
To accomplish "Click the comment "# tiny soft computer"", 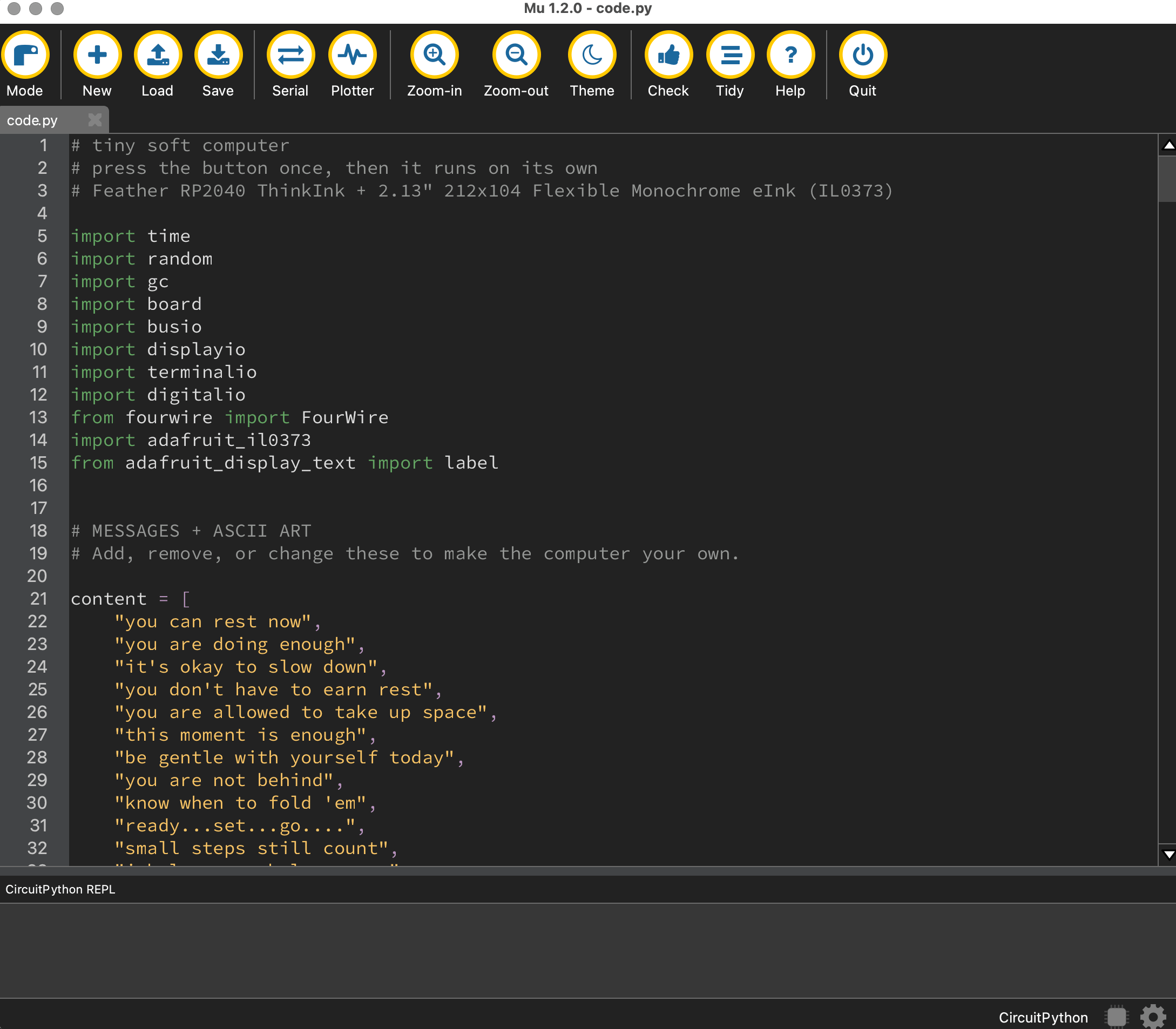I will 180,145.
